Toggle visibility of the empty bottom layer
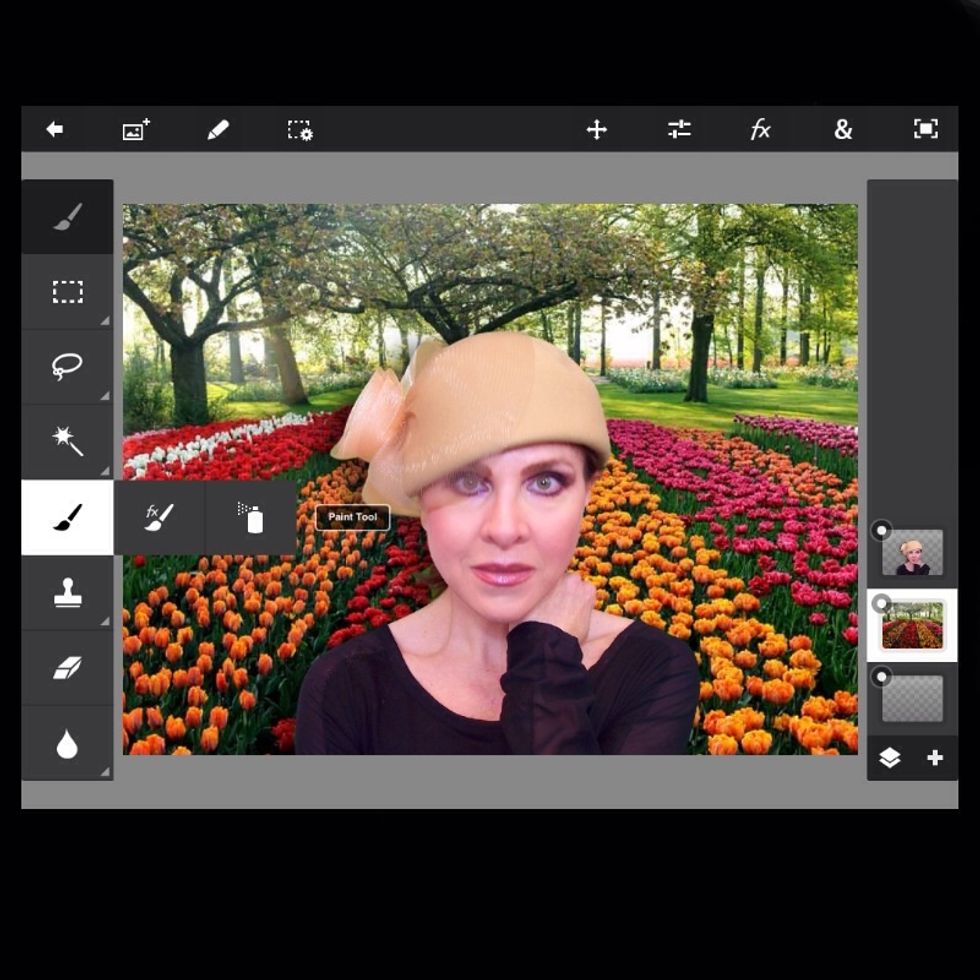Screen dimensions: 980x980 pyautogui.click(x=881, y=678)
